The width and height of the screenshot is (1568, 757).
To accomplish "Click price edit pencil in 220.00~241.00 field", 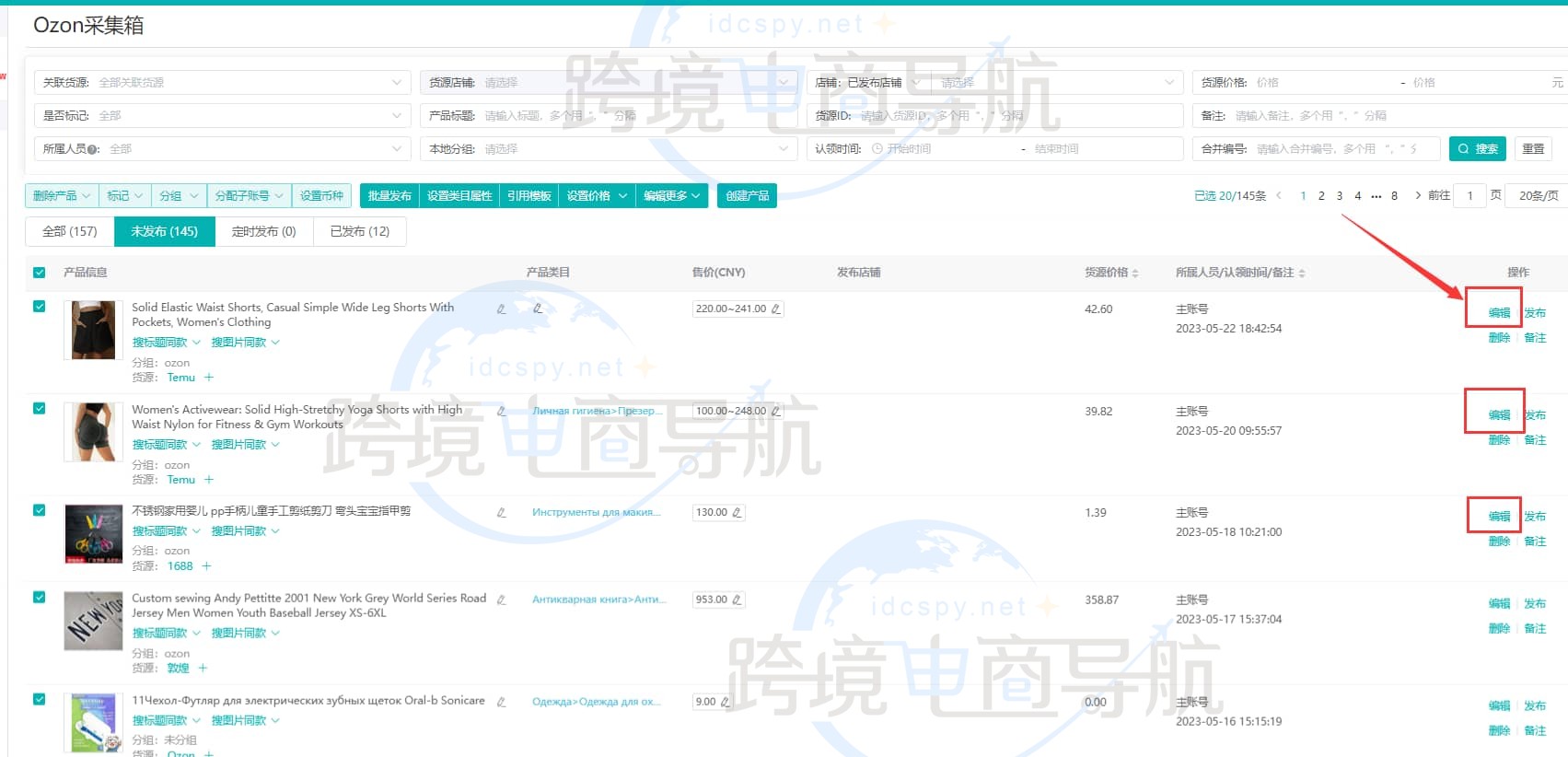I will coord(775,309).
